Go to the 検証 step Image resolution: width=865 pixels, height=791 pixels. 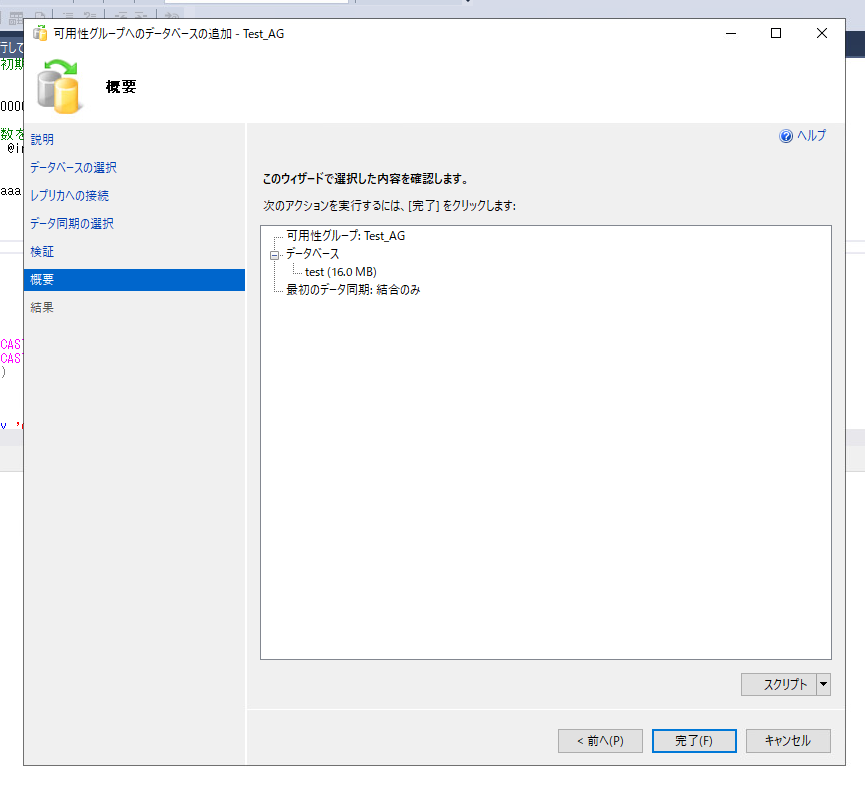(x=42, y=252)
